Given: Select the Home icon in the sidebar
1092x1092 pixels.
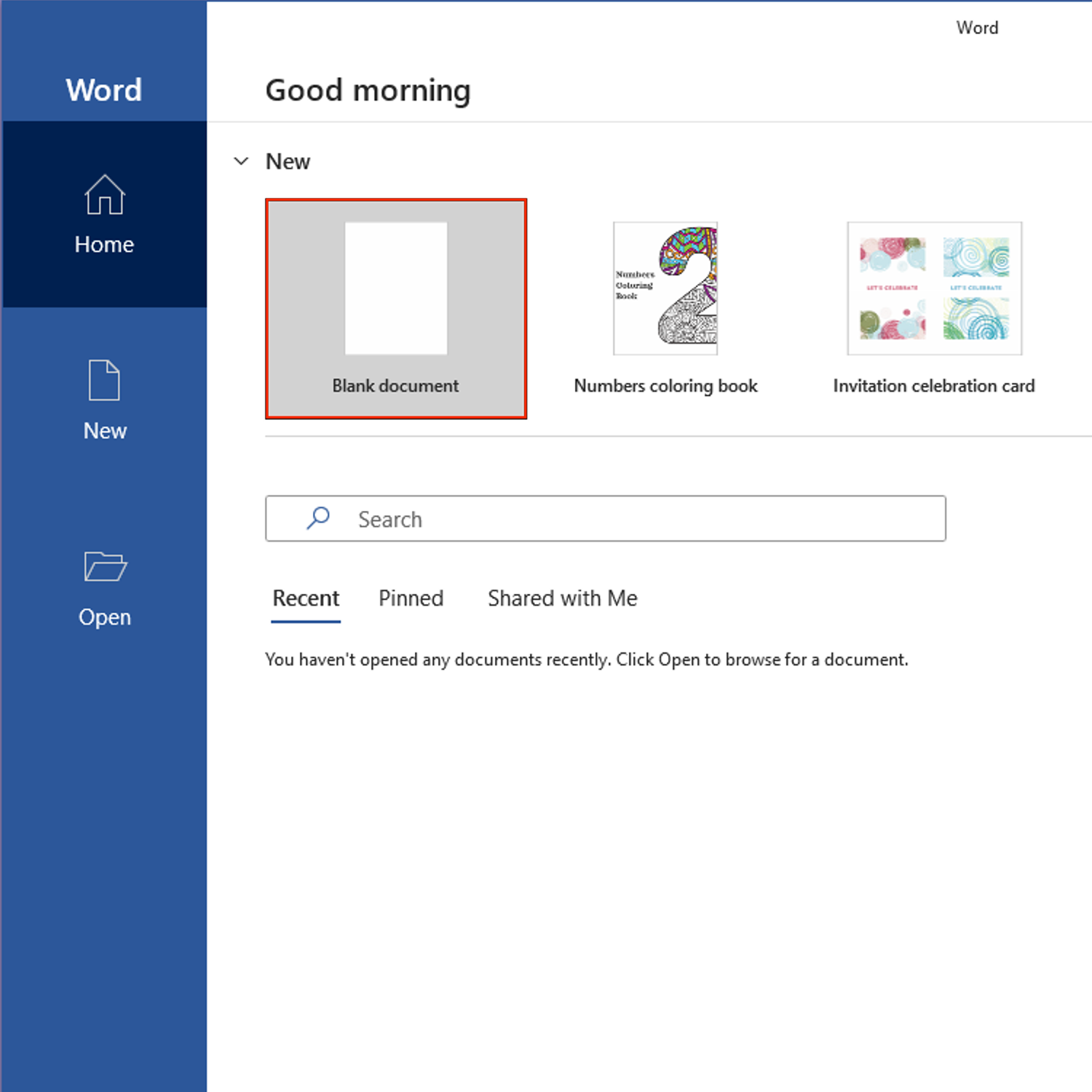Looking at the screenshot, I should pyautogui.click(x=104, y=194).
